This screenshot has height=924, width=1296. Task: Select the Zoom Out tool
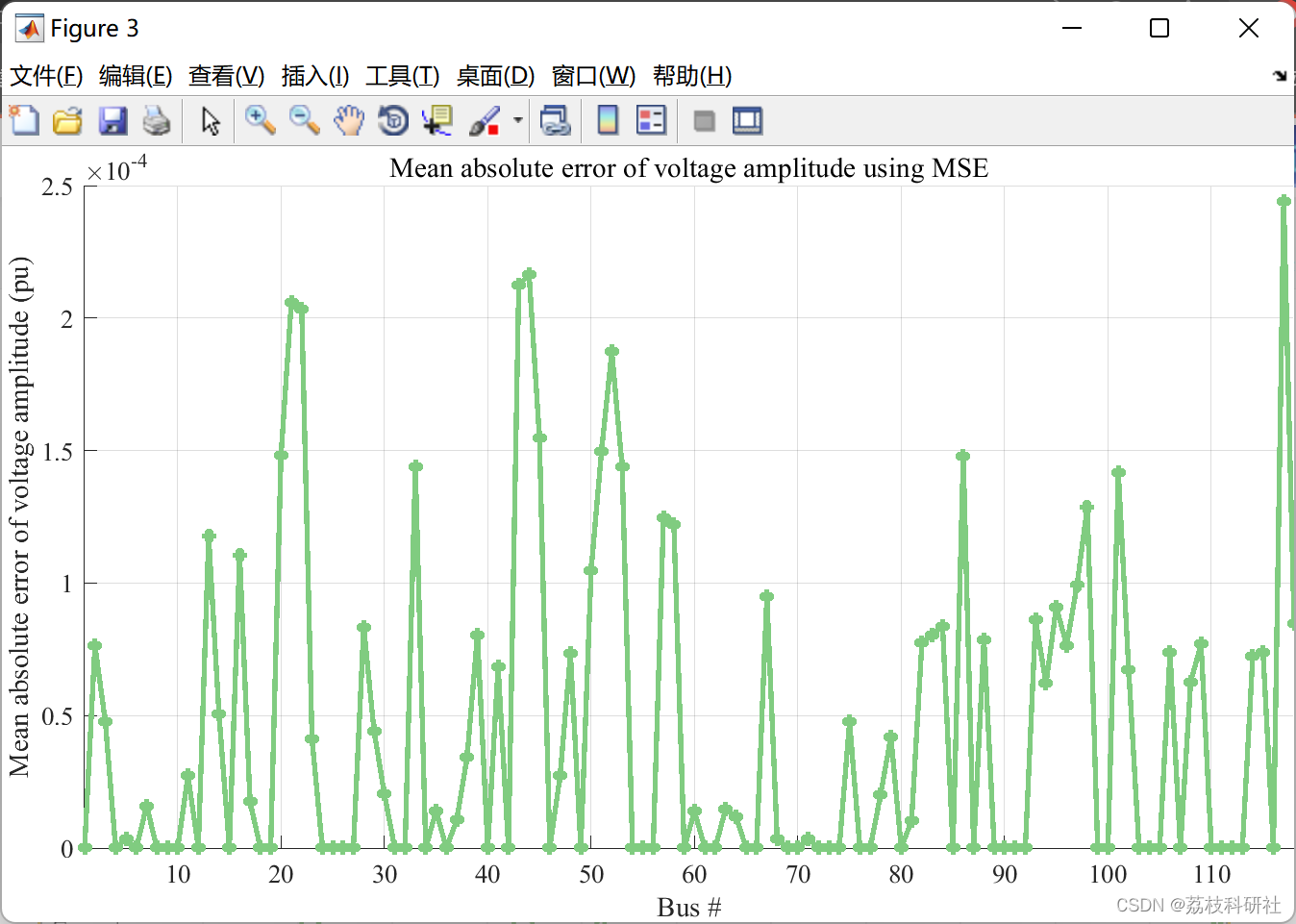pyautogui.click(x=305, y=120)
